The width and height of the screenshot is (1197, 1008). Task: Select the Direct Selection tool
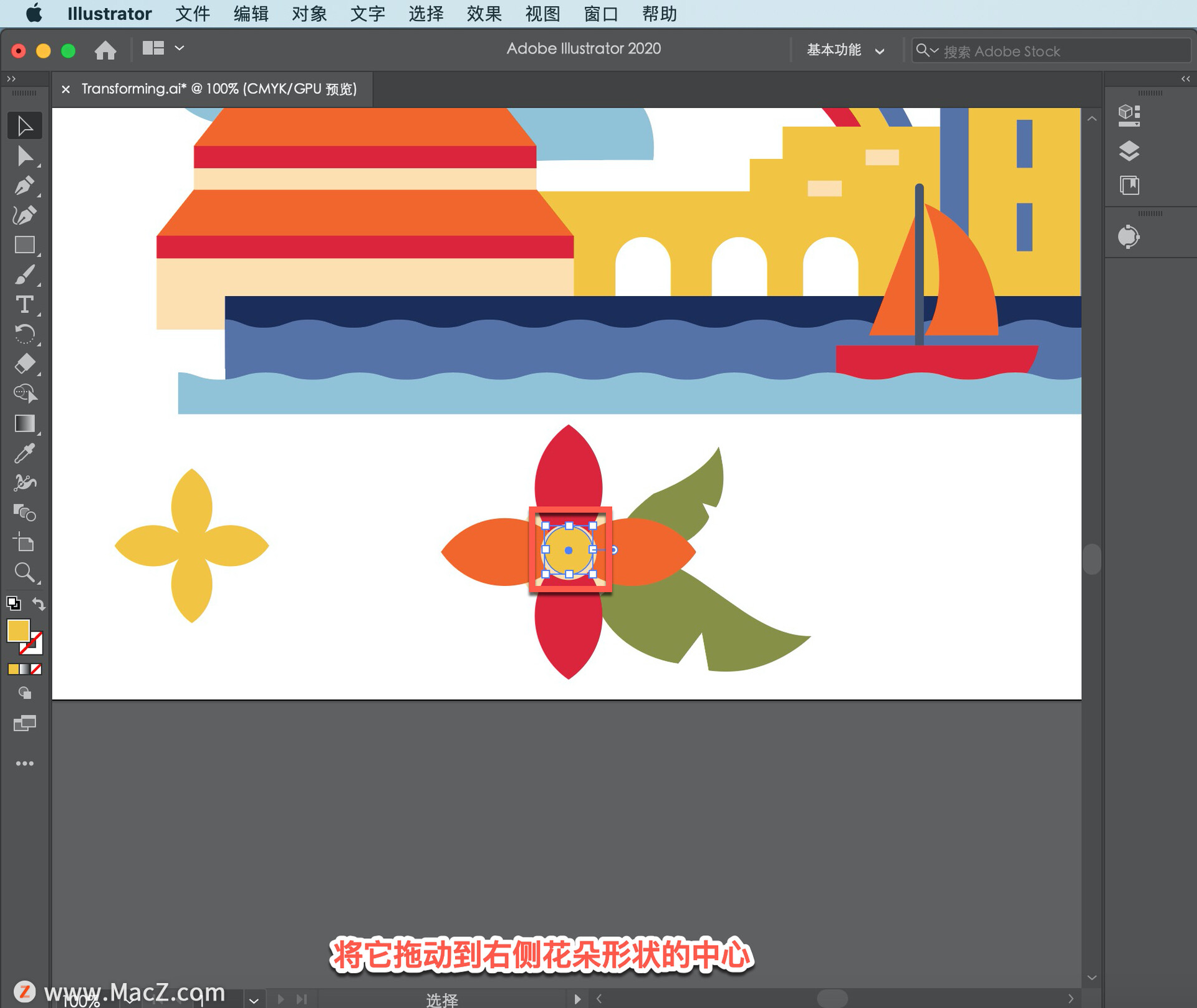pyautogui.click(x=24, y=156)
